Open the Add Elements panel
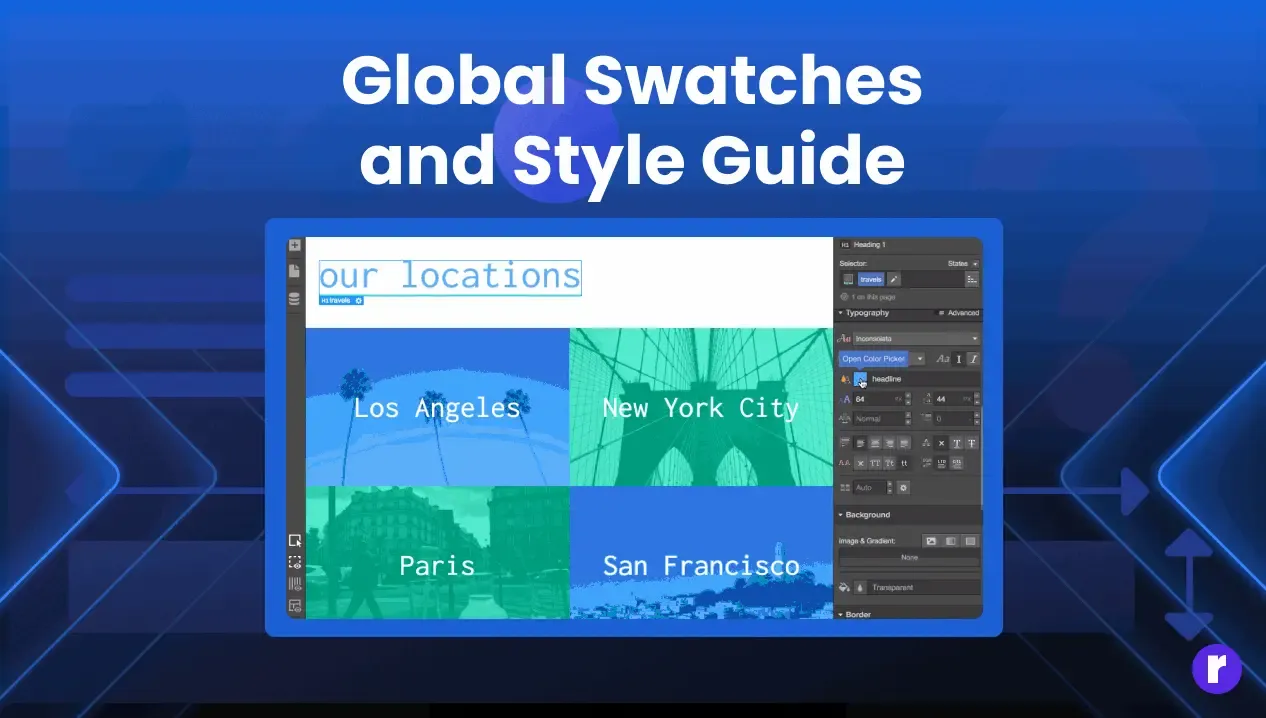 (x=294, y=245)
